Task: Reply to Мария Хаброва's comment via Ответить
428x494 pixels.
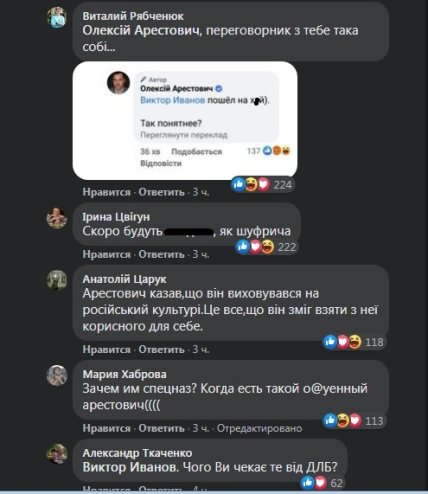Action: point(161,428)
